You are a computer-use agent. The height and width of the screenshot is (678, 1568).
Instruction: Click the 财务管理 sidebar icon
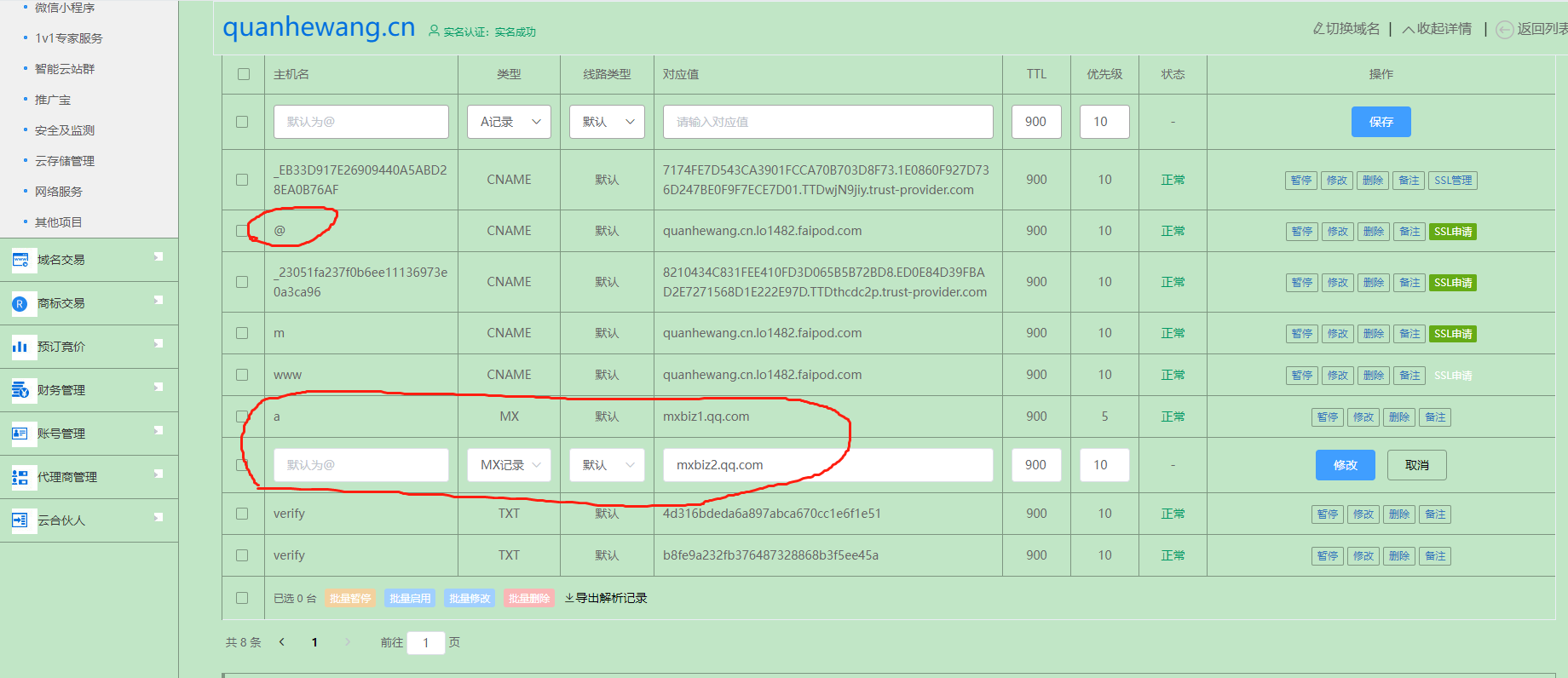[x=20, y=390]
